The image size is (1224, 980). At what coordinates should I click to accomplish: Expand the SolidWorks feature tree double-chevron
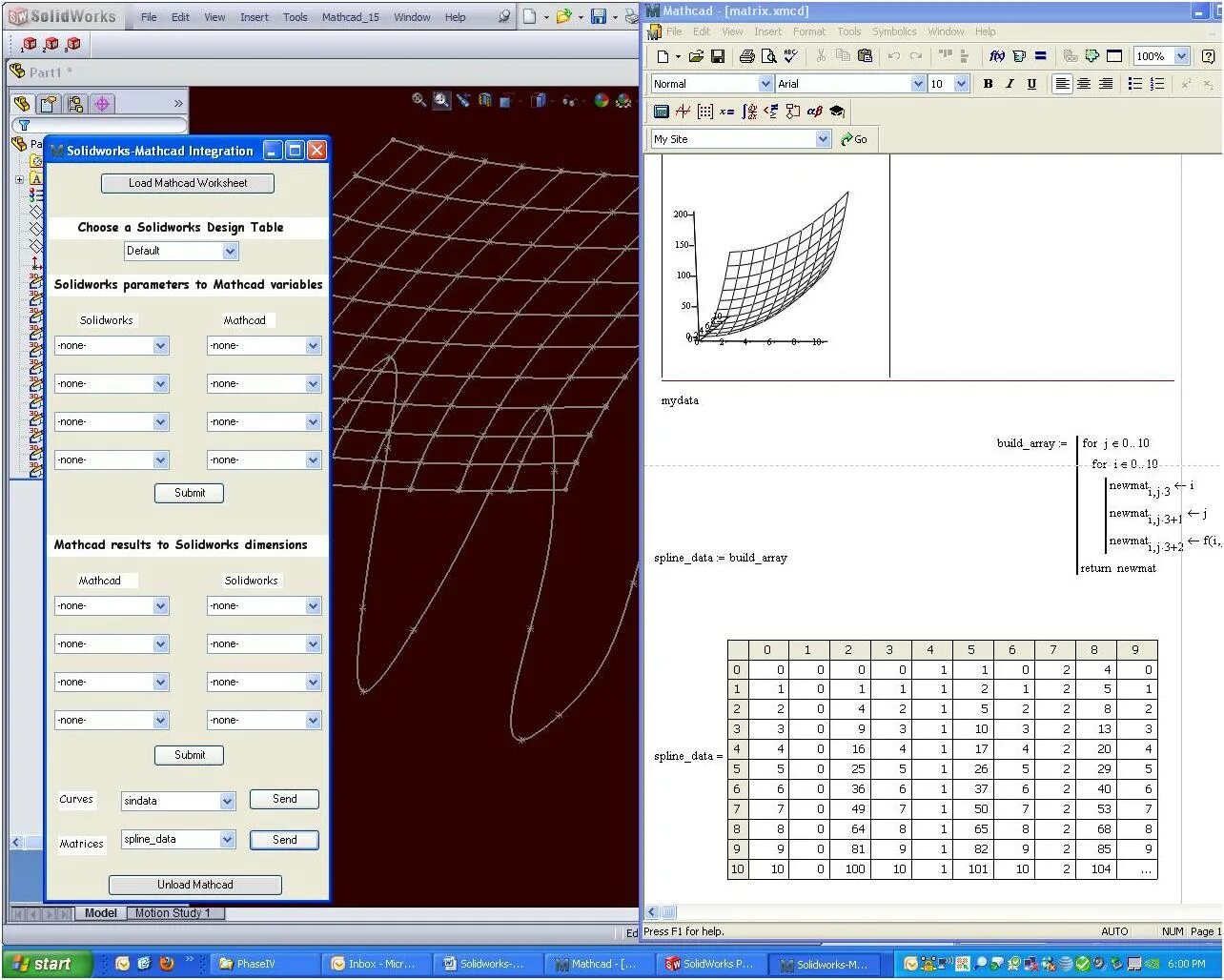coord(178,103)
